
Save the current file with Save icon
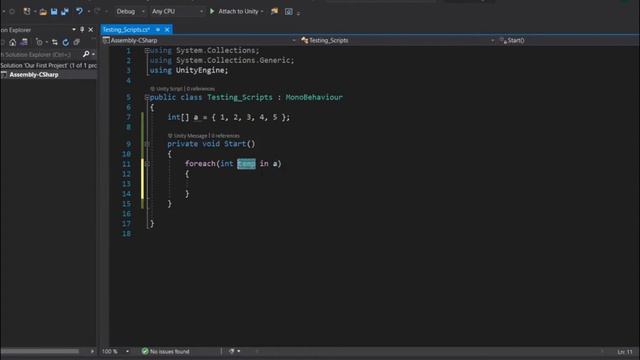(54, 11)
